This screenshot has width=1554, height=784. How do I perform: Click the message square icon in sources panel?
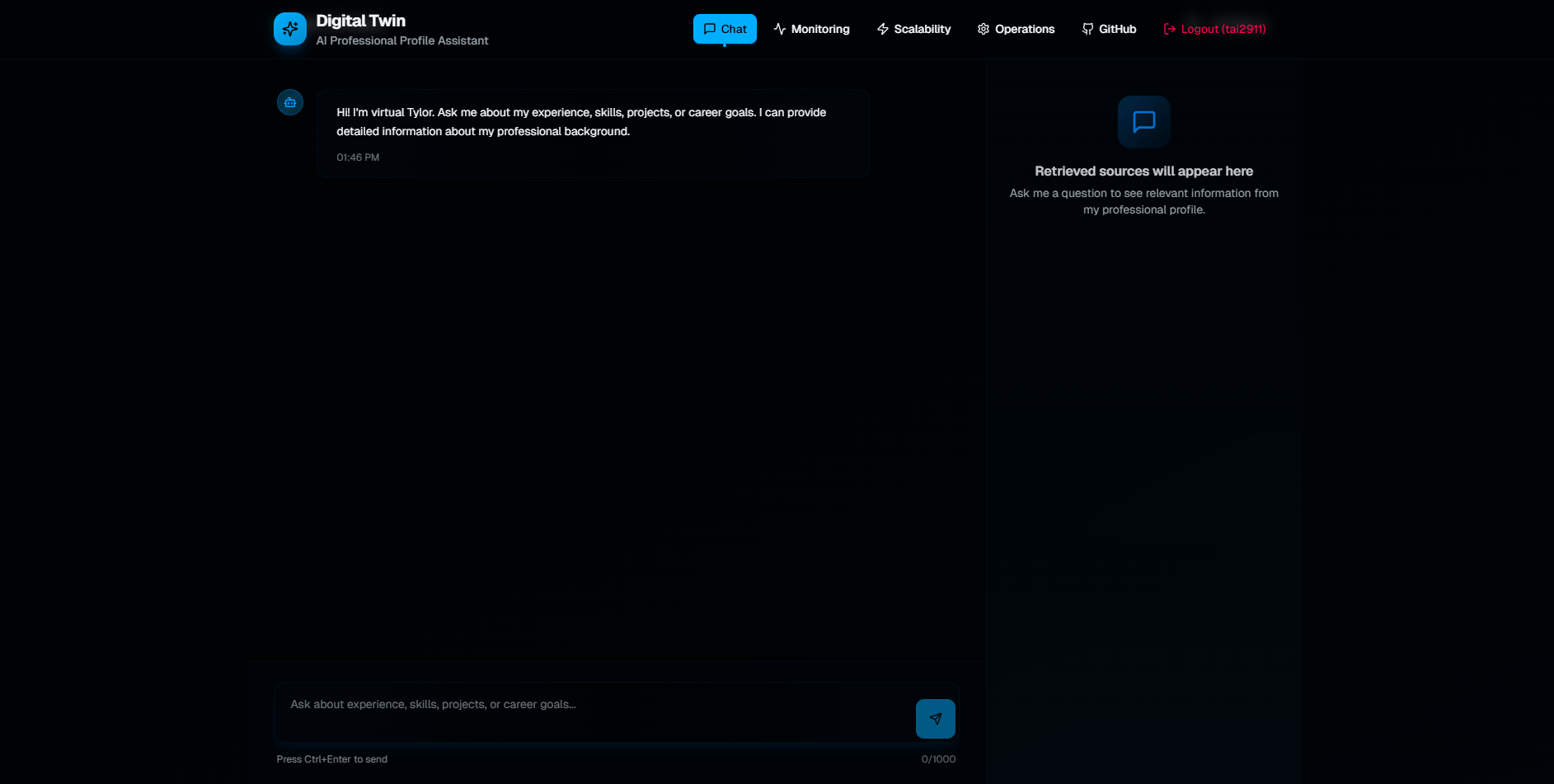point(1143,121)
